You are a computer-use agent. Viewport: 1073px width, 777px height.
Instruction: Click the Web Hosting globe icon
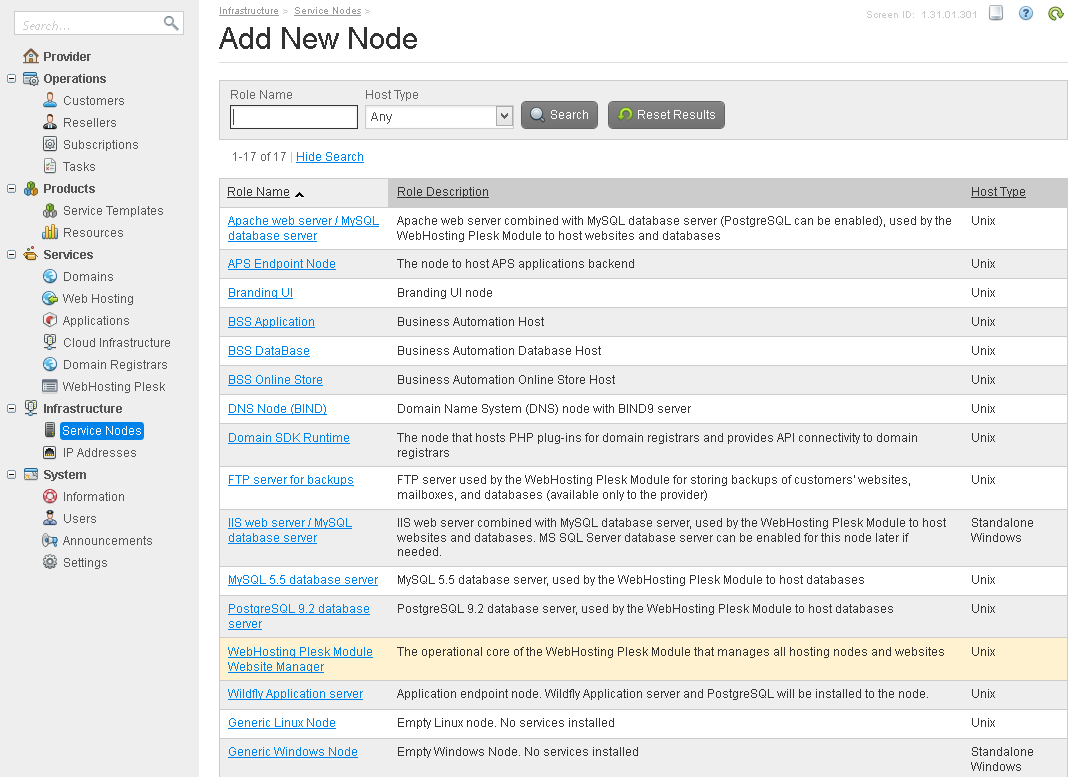point(50,298)
